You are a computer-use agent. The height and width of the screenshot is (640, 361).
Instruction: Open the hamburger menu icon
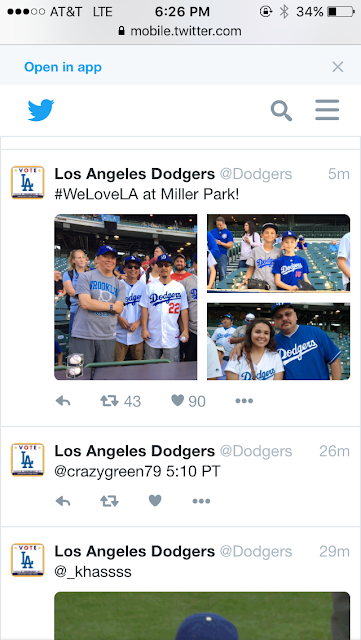(x=327, y=110)
